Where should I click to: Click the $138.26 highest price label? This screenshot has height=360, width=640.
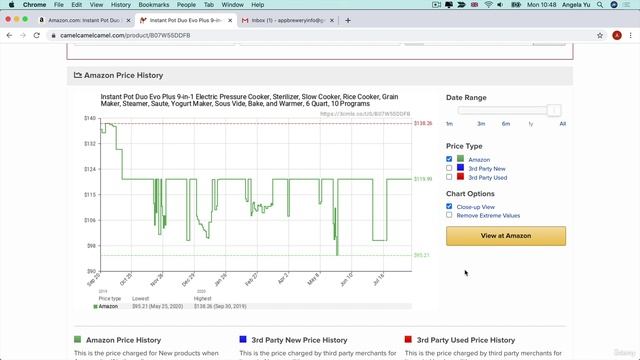423,123
